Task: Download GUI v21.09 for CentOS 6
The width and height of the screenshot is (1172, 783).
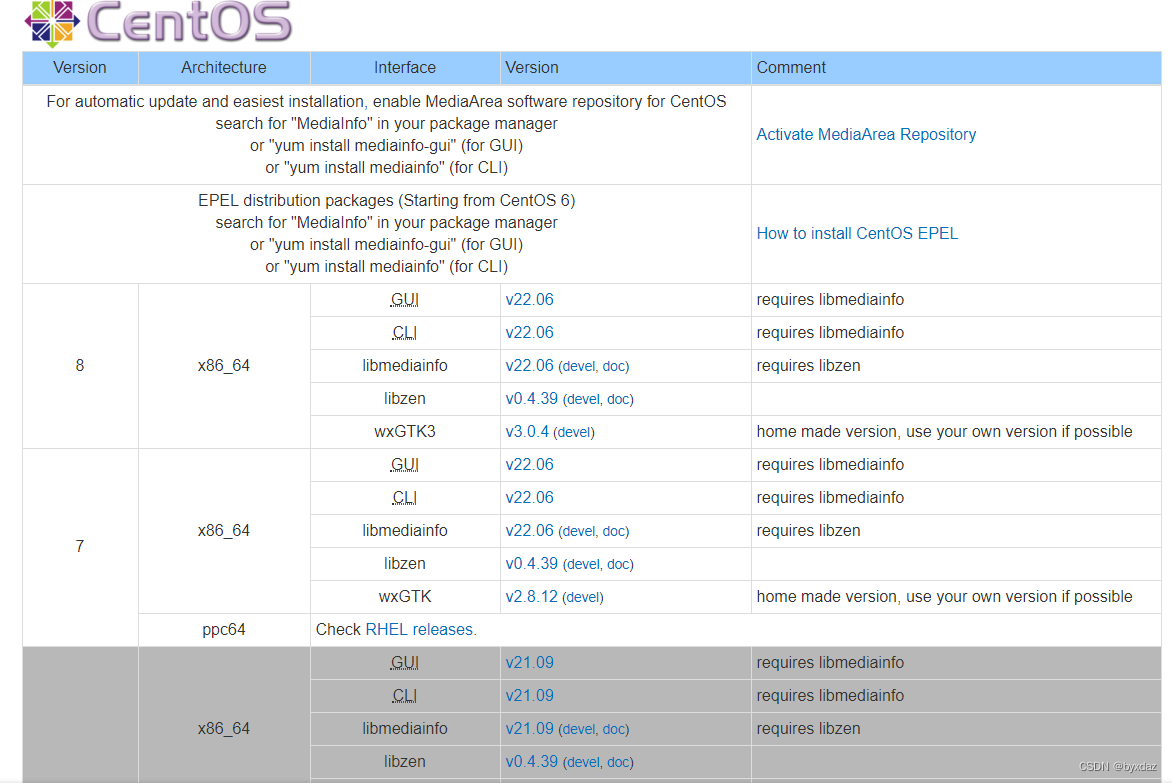Action: pyautogui.click(x=529, y=662)
